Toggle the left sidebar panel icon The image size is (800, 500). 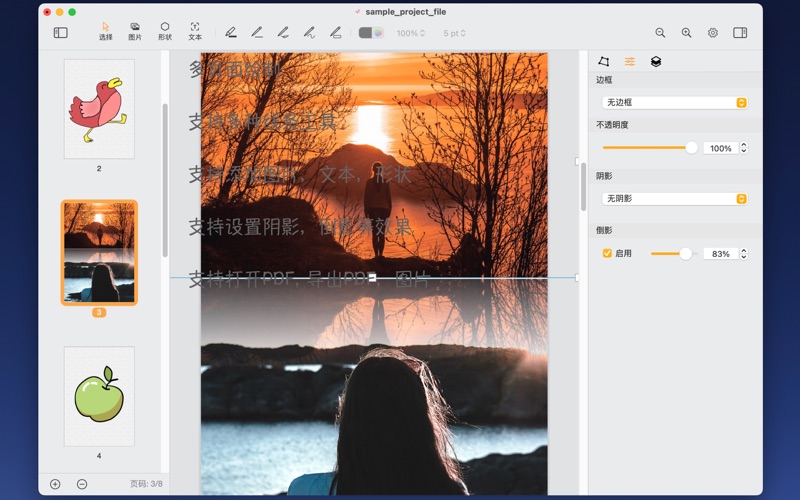(61, 33)
